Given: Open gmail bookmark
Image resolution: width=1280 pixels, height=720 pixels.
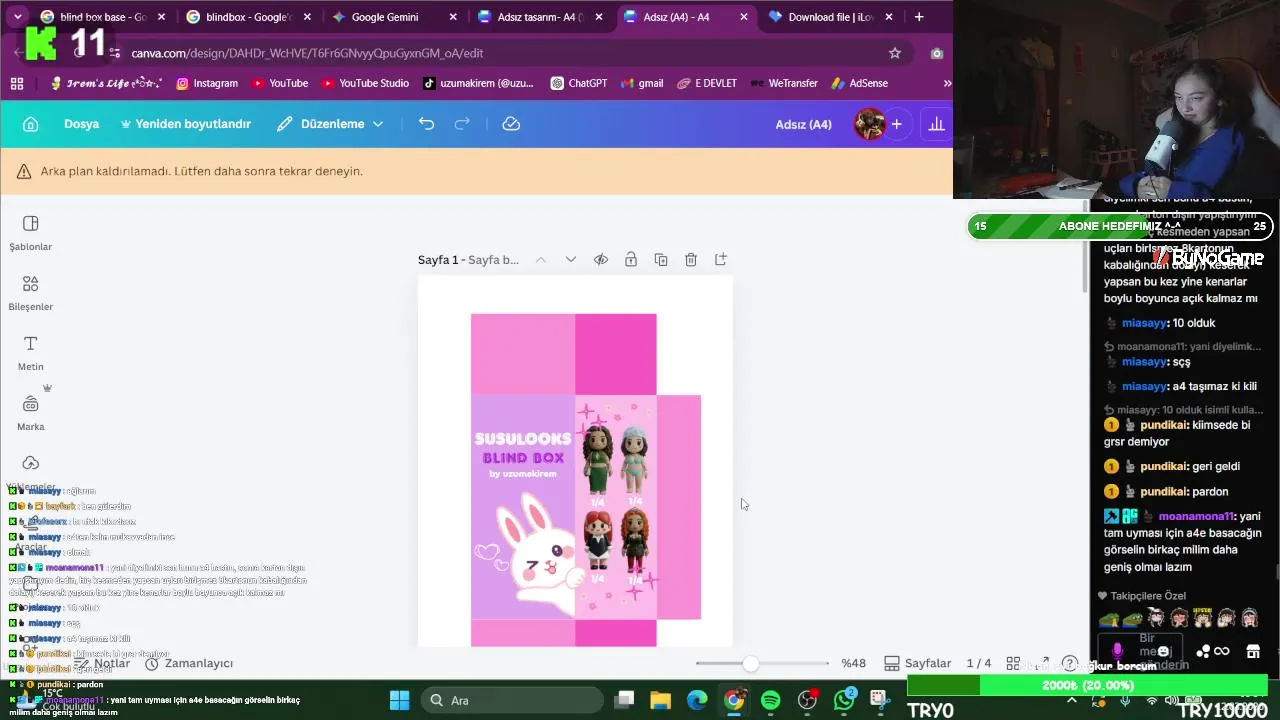Looking at the screenshot, I should 642,84.
